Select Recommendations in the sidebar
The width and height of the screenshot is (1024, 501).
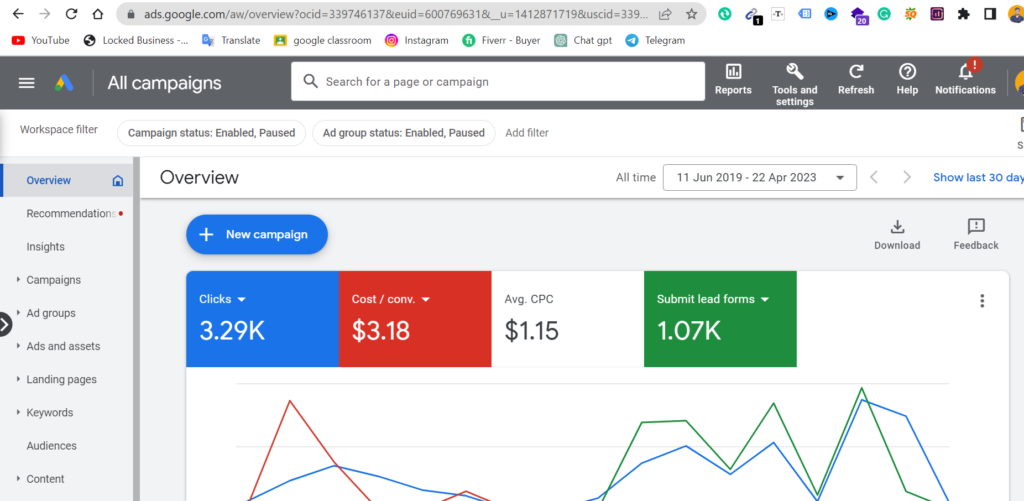(x=70, y=213)
